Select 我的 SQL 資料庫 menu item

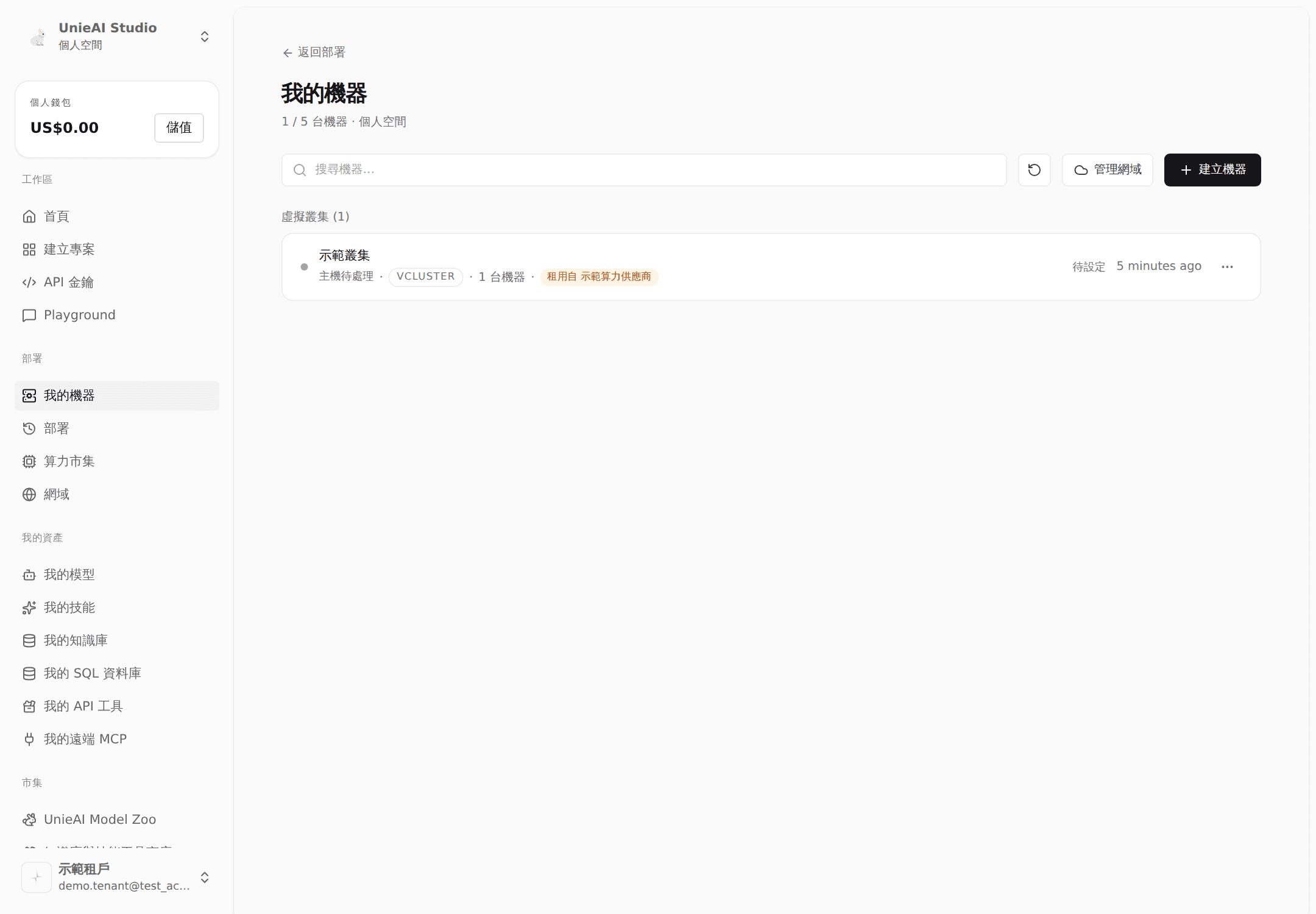tap(117, 673)
